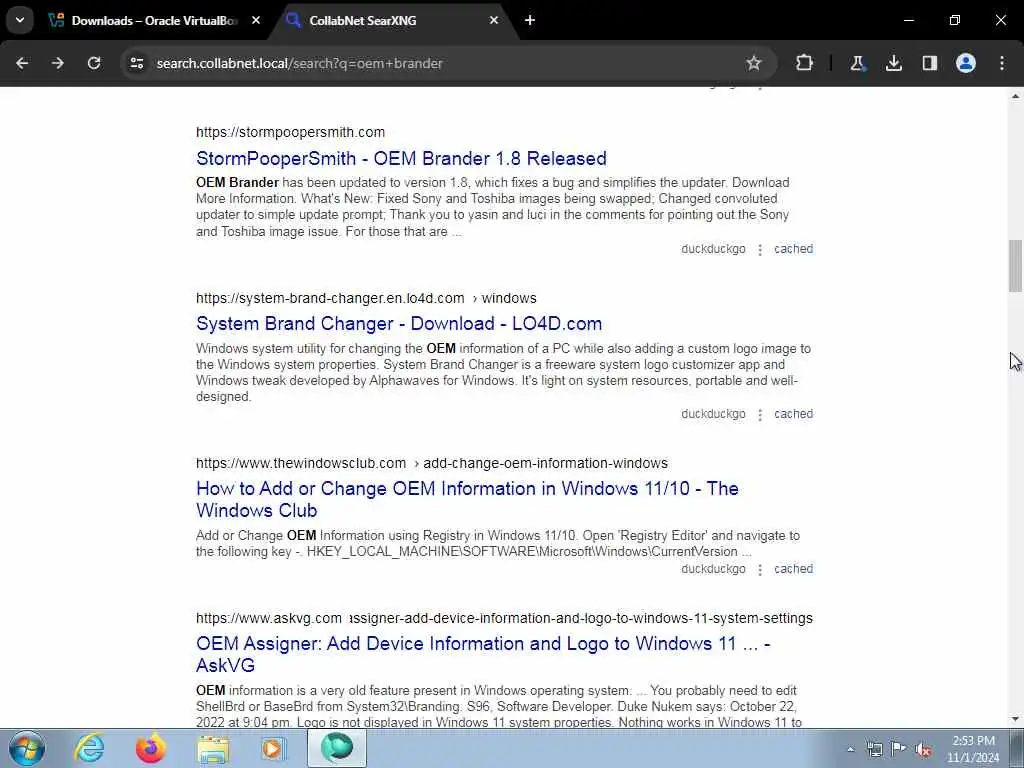The image size is (1024, 768).
Task: Open the Windows Start menu
Action: (27, 748)
